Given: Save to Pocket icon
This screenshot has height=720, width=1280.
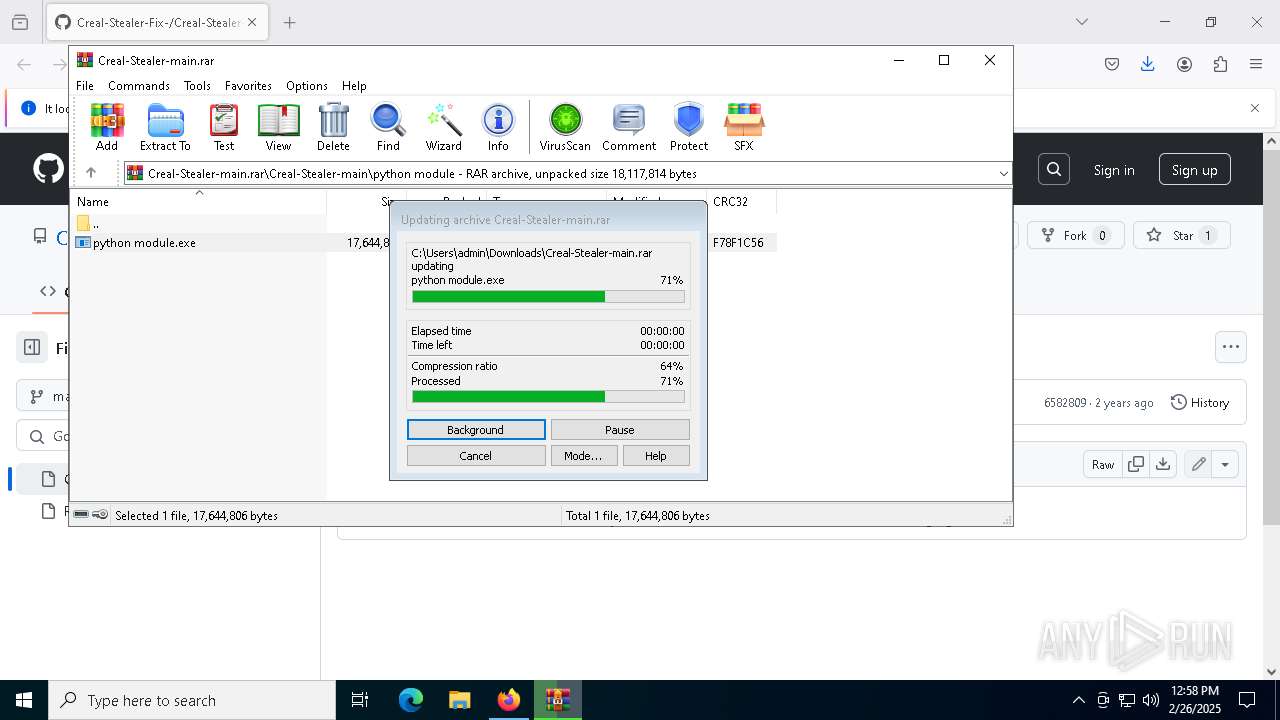Looking at the screenshot, I should point(1112,64).
